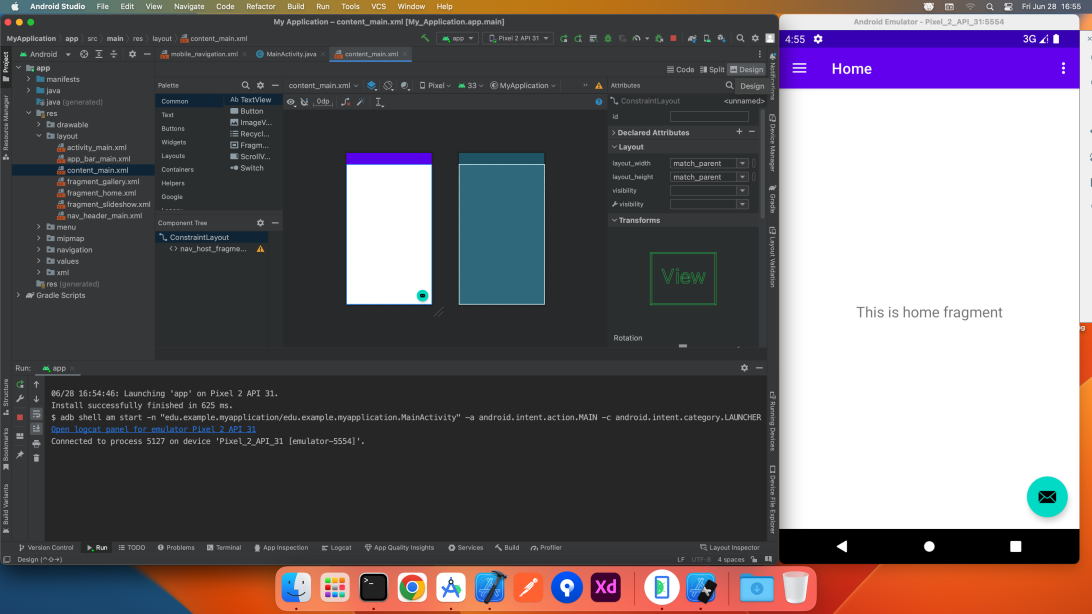Open the emulator navigation hamburger menu
Screen dimensions: 1092x614
coord(800,68)
